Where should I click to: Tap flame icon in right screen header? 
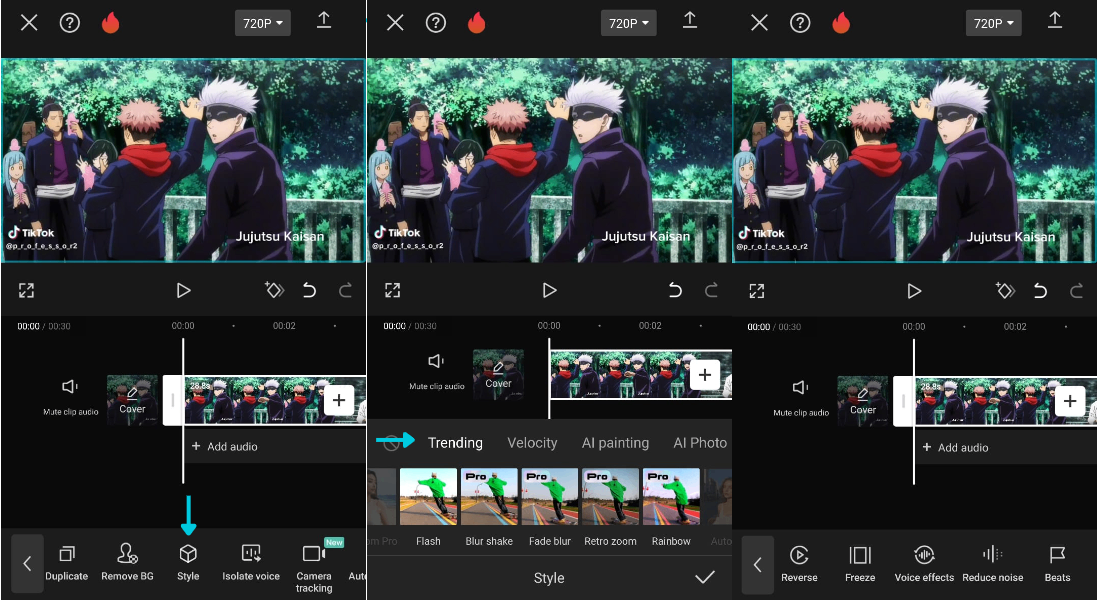[x=841, y=23]
